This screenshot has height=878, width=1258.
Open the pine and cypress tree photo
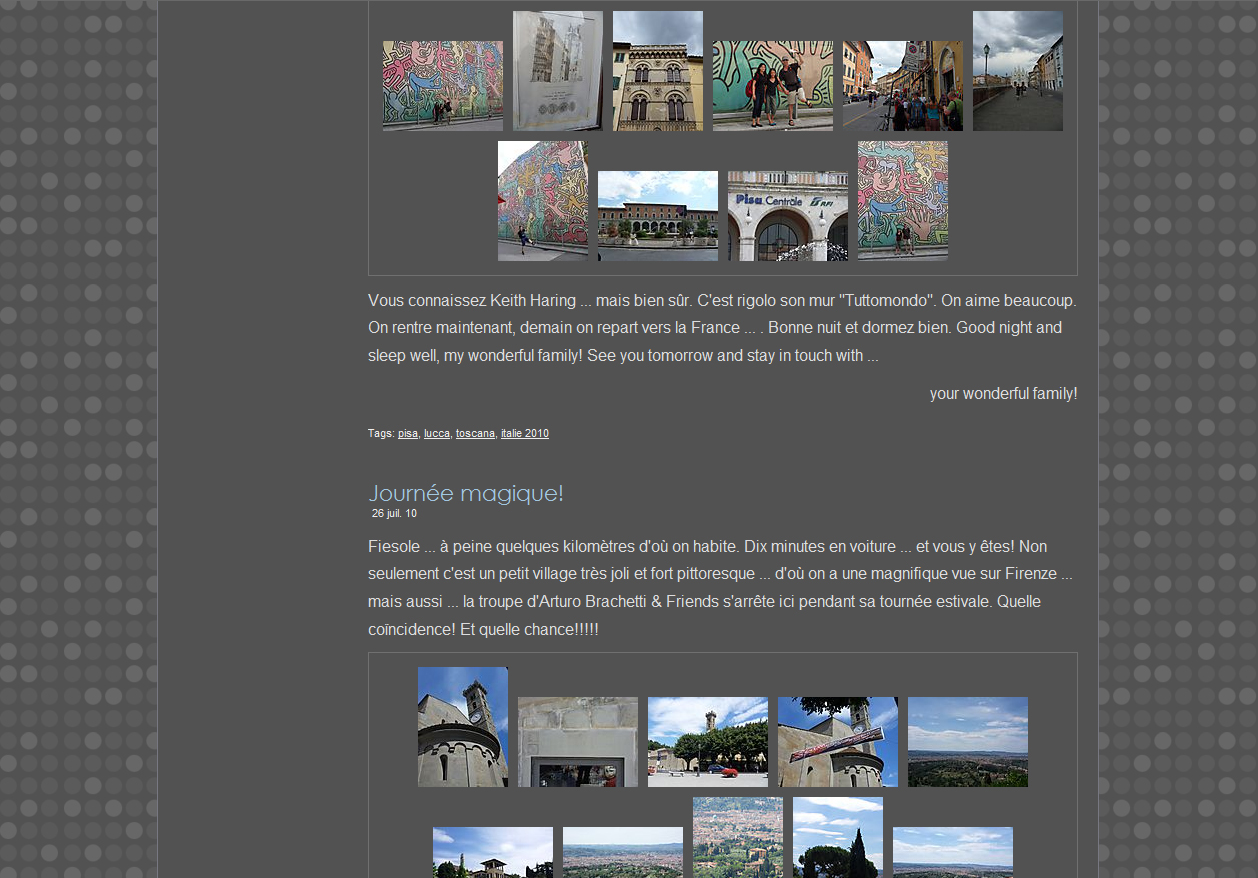pos(837,838)
